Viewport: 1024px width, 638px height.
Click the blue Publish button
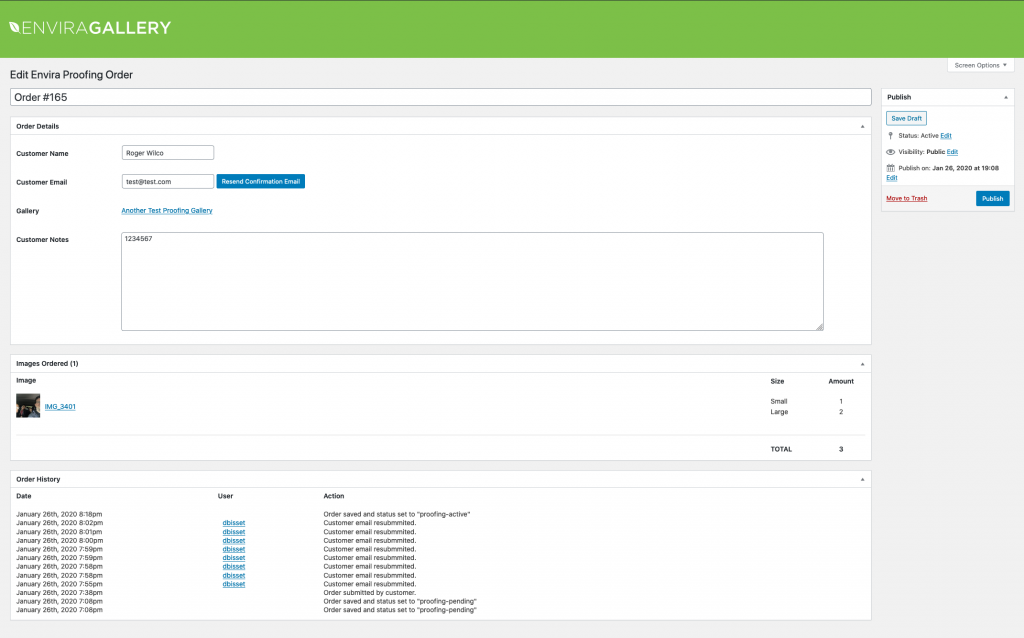click(x=992, y=199)
